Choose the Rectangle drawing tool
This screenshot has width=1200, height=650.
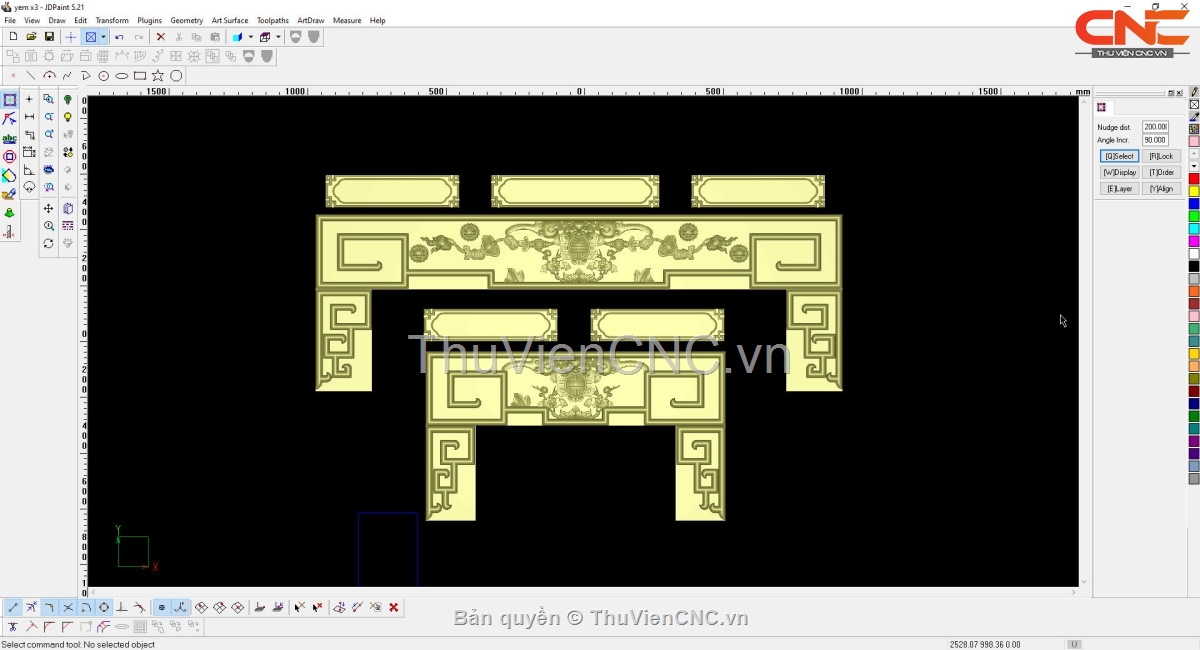click(x=140, y=76)
